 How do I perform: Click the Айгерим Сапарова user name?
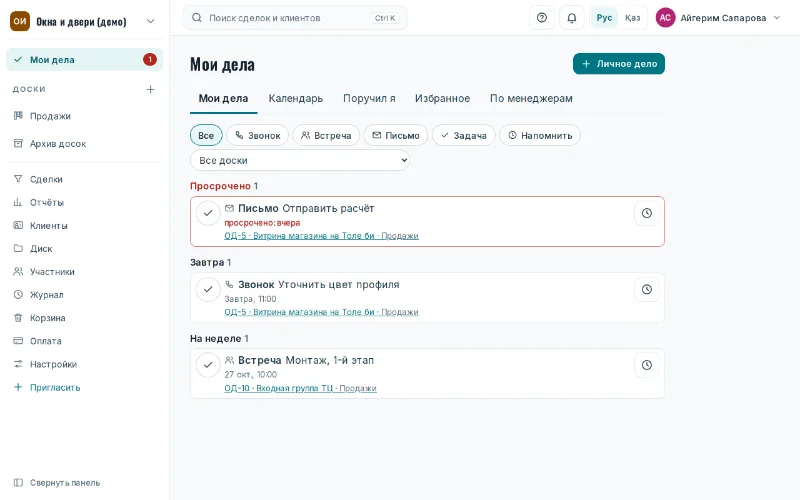tap(723, 18)
